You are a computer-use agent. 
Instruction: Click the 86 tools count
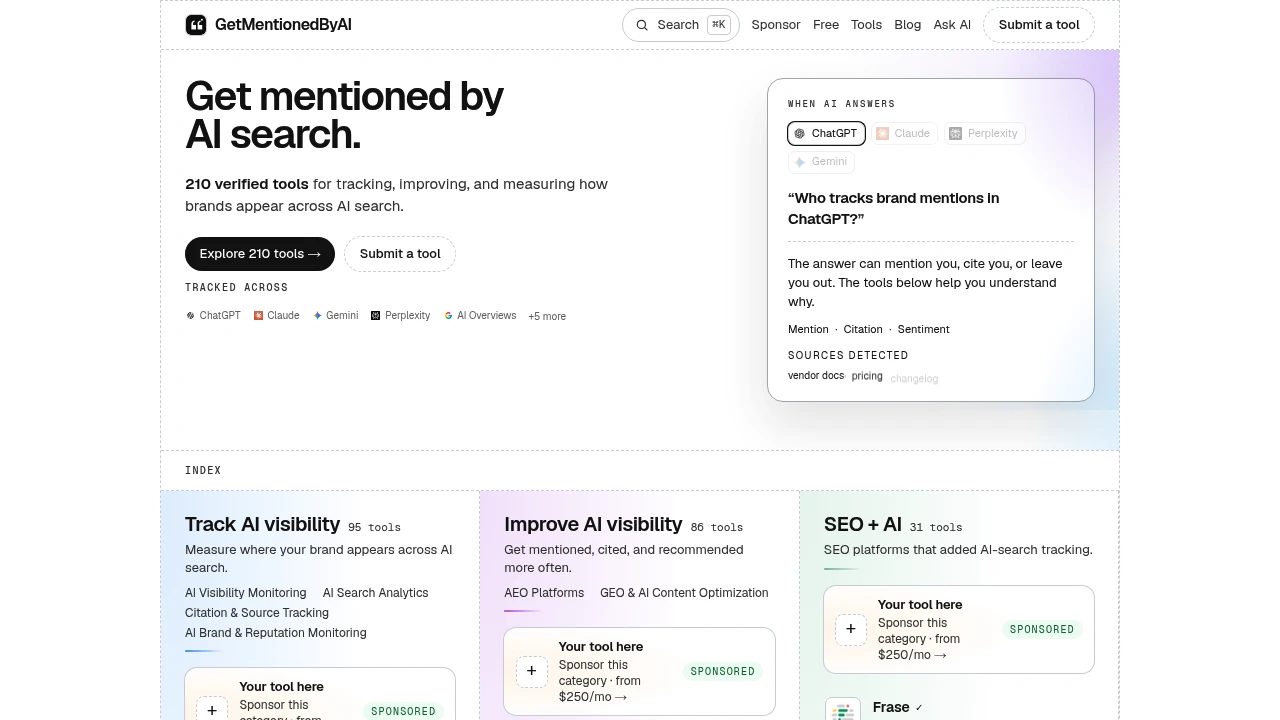coord(717,527)
